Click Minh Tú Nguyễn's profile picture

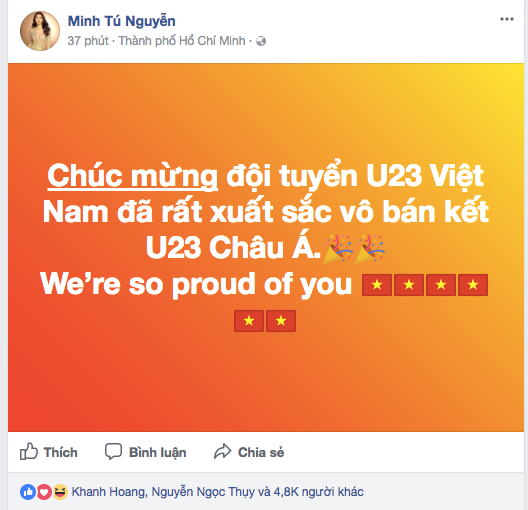[x=40, y=31]
